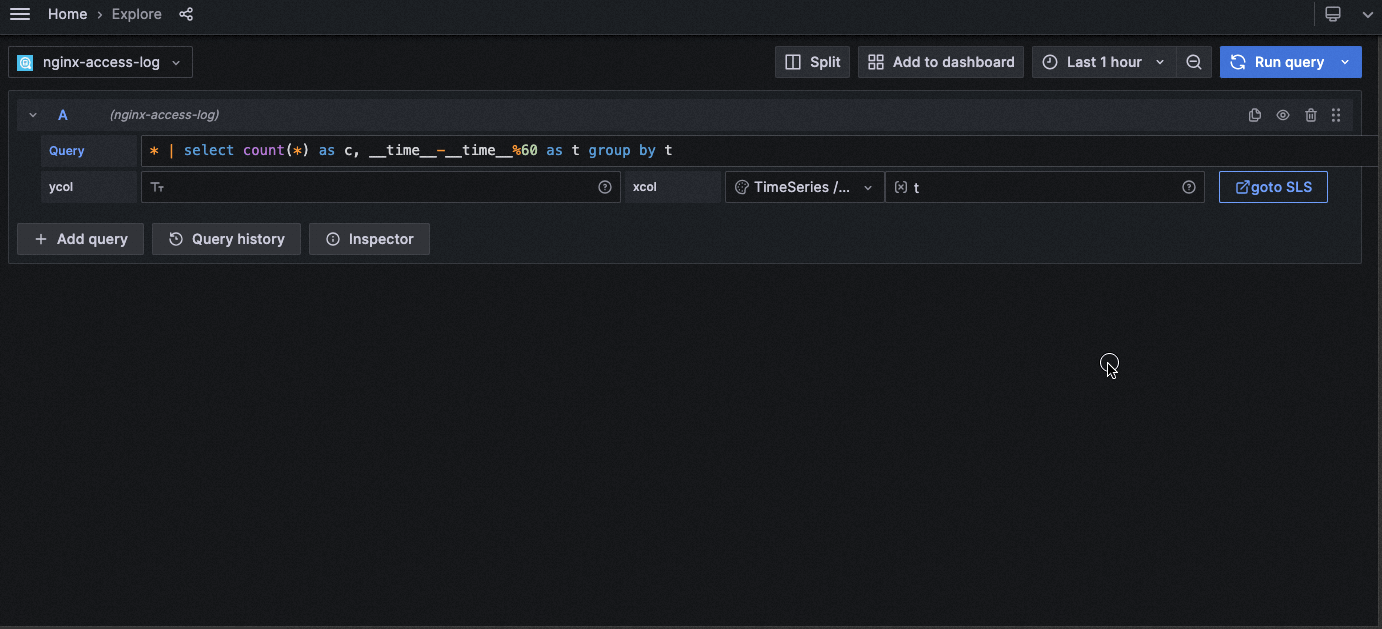Toggle the Split view mode
The width and height of the screenshot is (1382, 629).
(x=812, y=61)
